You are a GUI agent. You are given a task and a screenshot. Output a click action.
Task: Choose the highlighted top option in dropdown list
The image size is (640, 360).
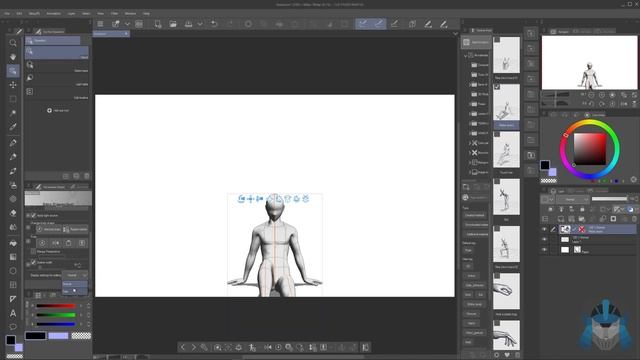pyautogui.click(x=74, y=284)
